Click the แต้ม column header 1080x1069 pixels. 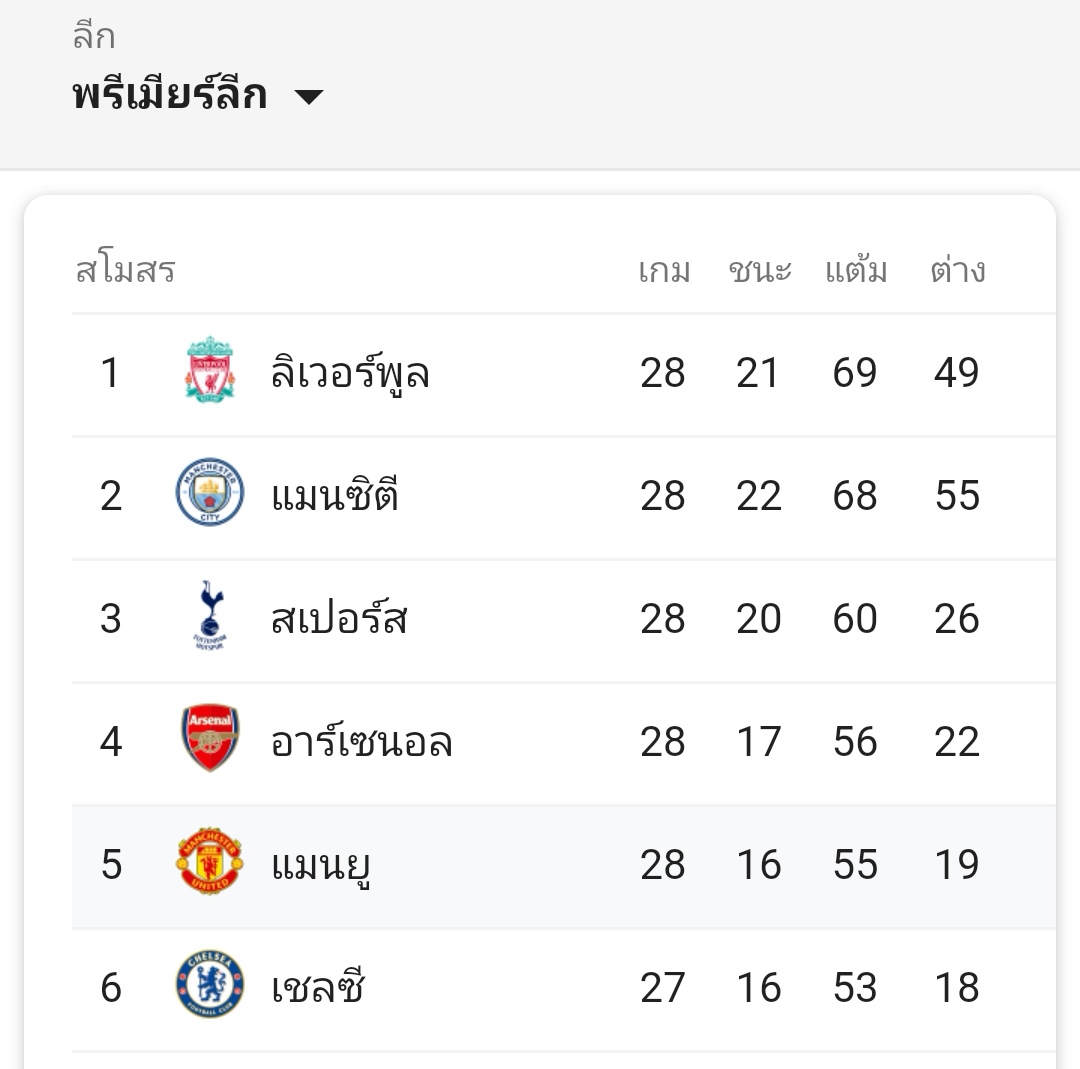(856, 271)
